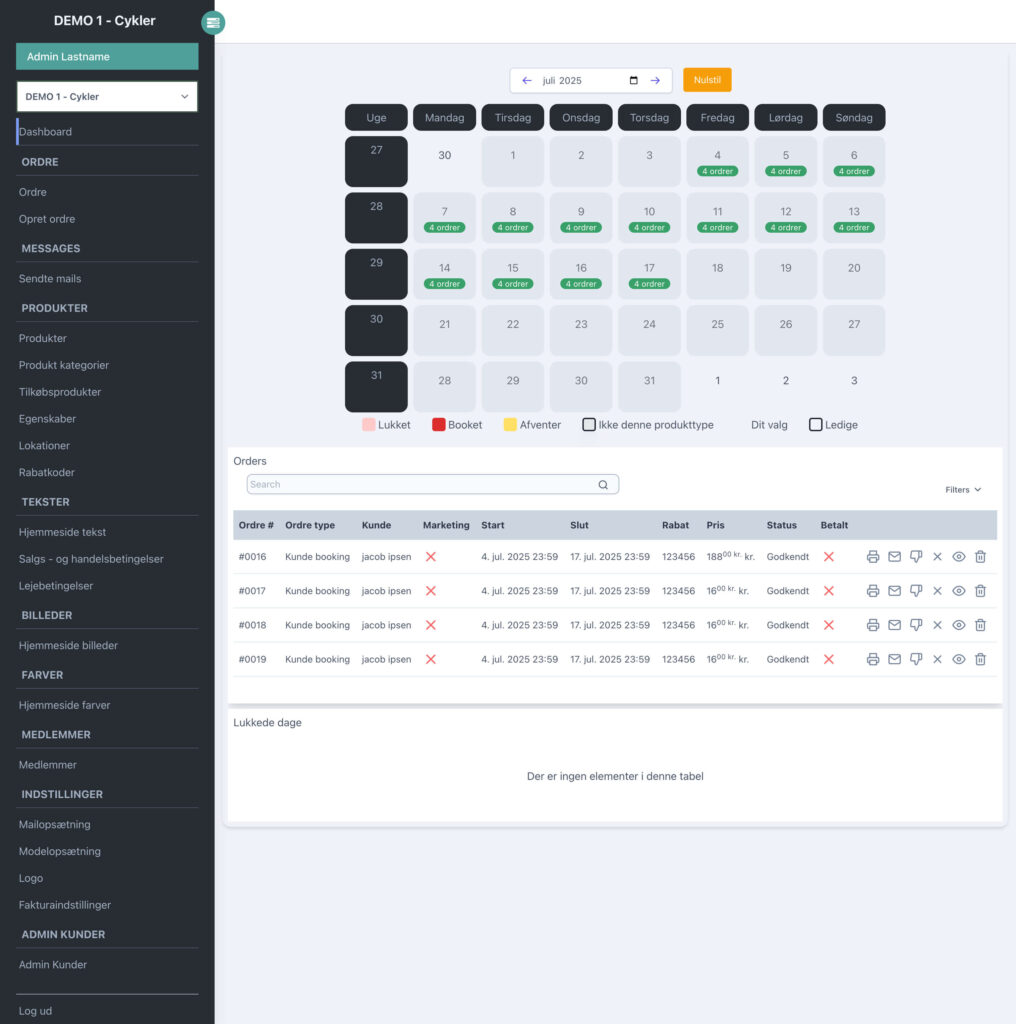Click the X cancel icon on order #0017

tap(937, 590)
